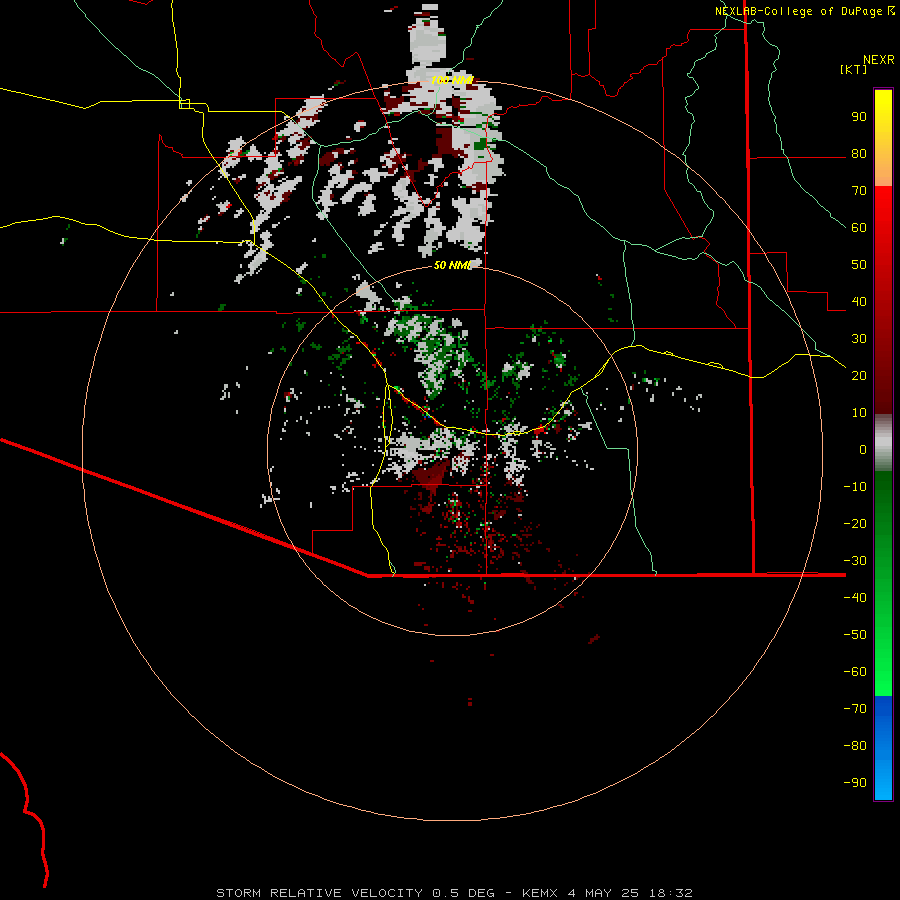The height and width of the screenshot is (900, 900).
Task: Click the -30 value on velocity scale
Action: [855, 561]
